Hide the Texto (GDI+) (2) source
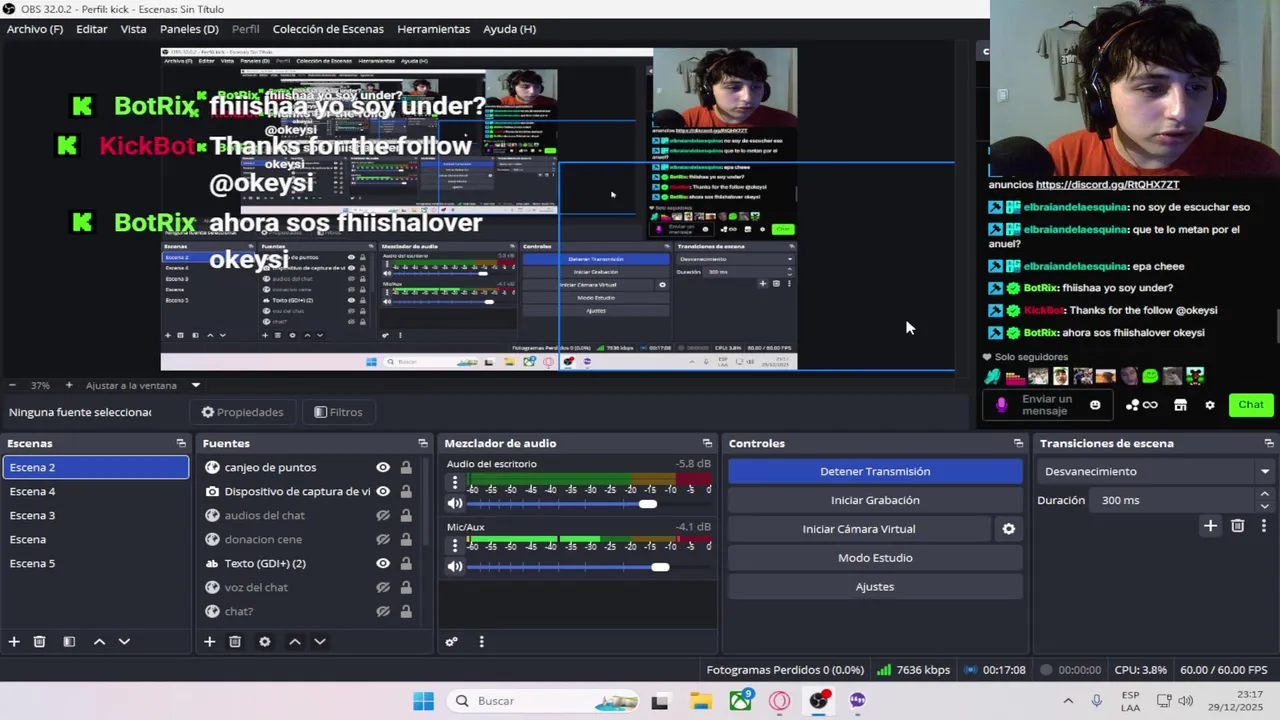This screenshot has height=720, width=1280. click(x=383, y=563)
